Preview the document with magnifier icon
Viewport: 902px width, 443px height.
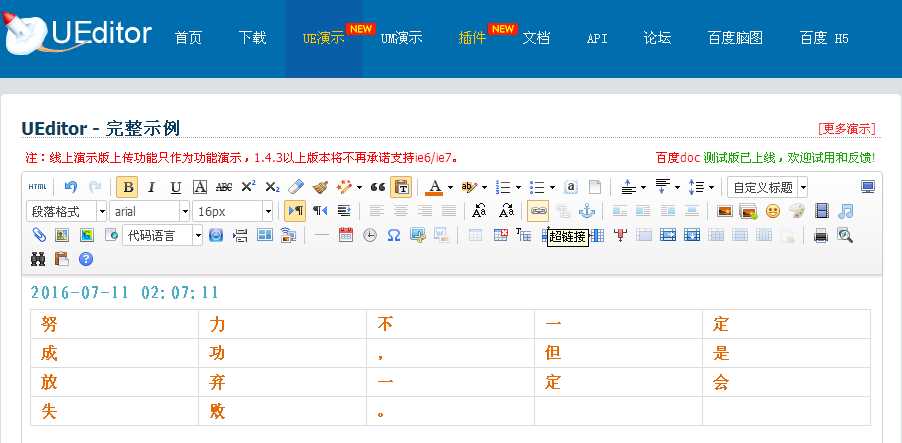[845, 235]
